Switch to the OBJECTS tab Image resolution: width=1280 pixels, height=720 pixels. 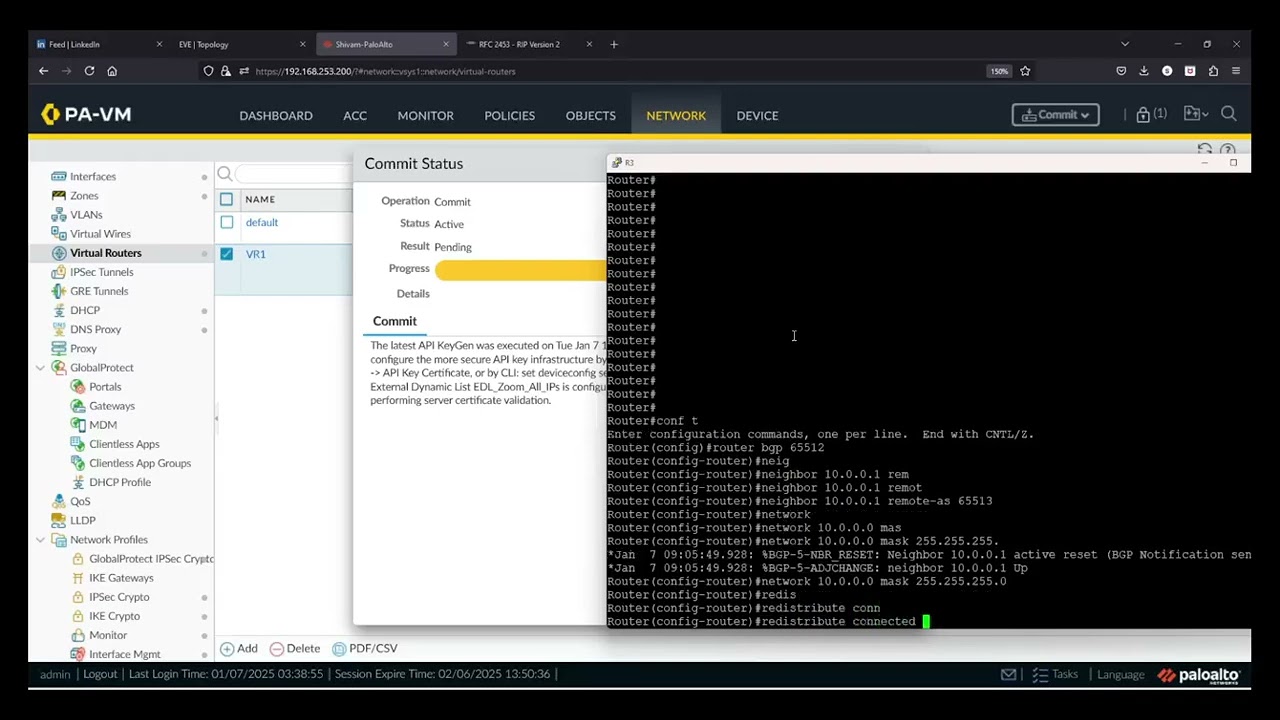click(590, 115)
